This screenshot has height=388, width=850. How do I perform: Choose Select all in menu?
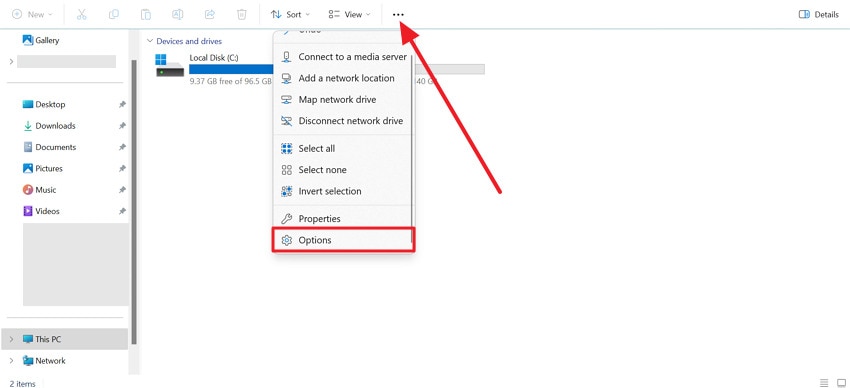click(344, 148)
